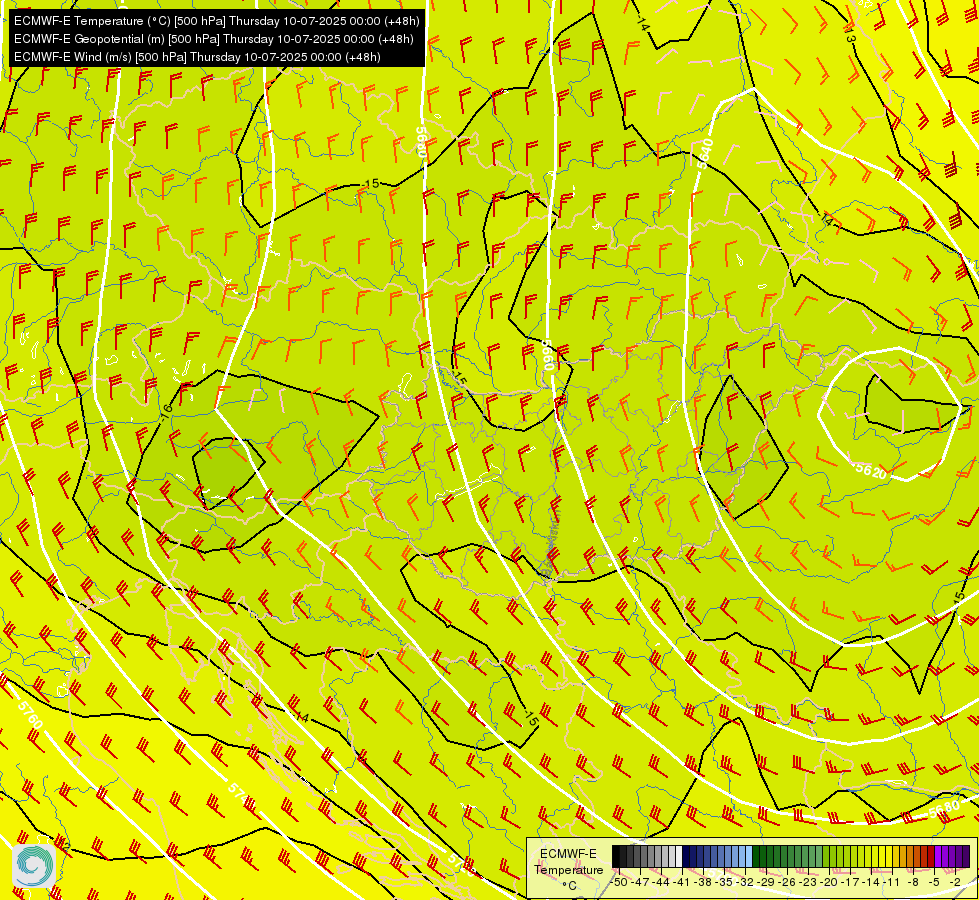Click the -50 tick on the legend
The height and width of the screenshot is (900, 979).
coord(619,882)
